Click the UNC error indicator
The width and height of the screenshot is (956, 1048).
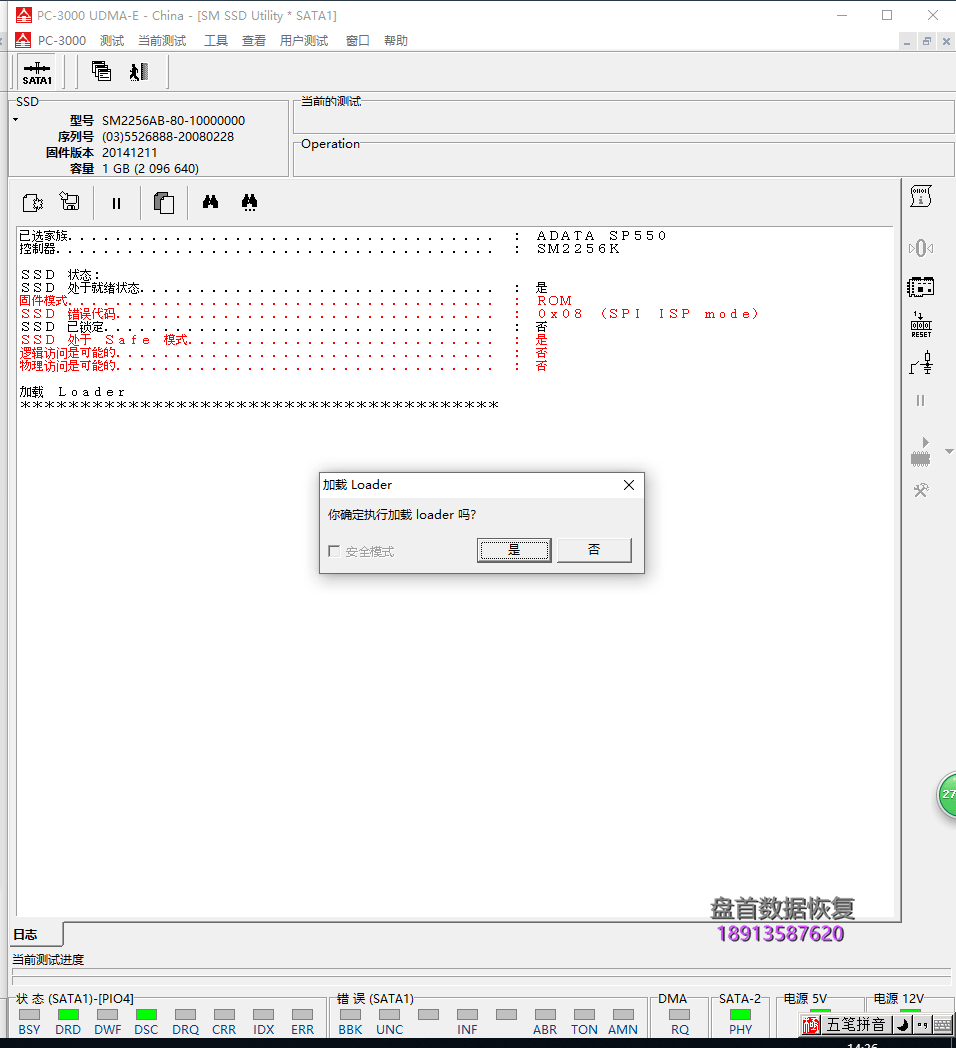[x=389, y=1015]
